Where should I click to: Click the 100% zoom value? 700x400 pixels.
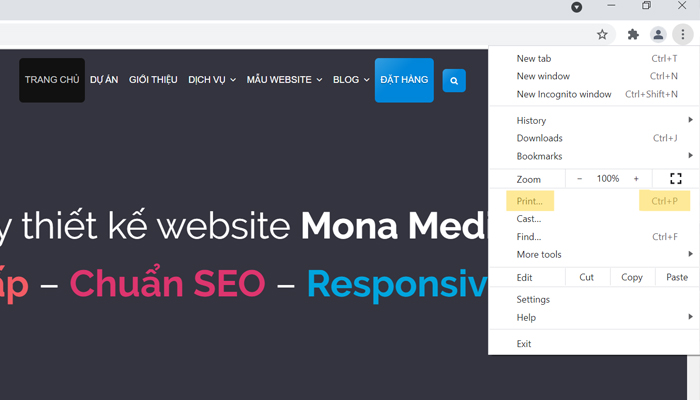(x=608, y=179)
